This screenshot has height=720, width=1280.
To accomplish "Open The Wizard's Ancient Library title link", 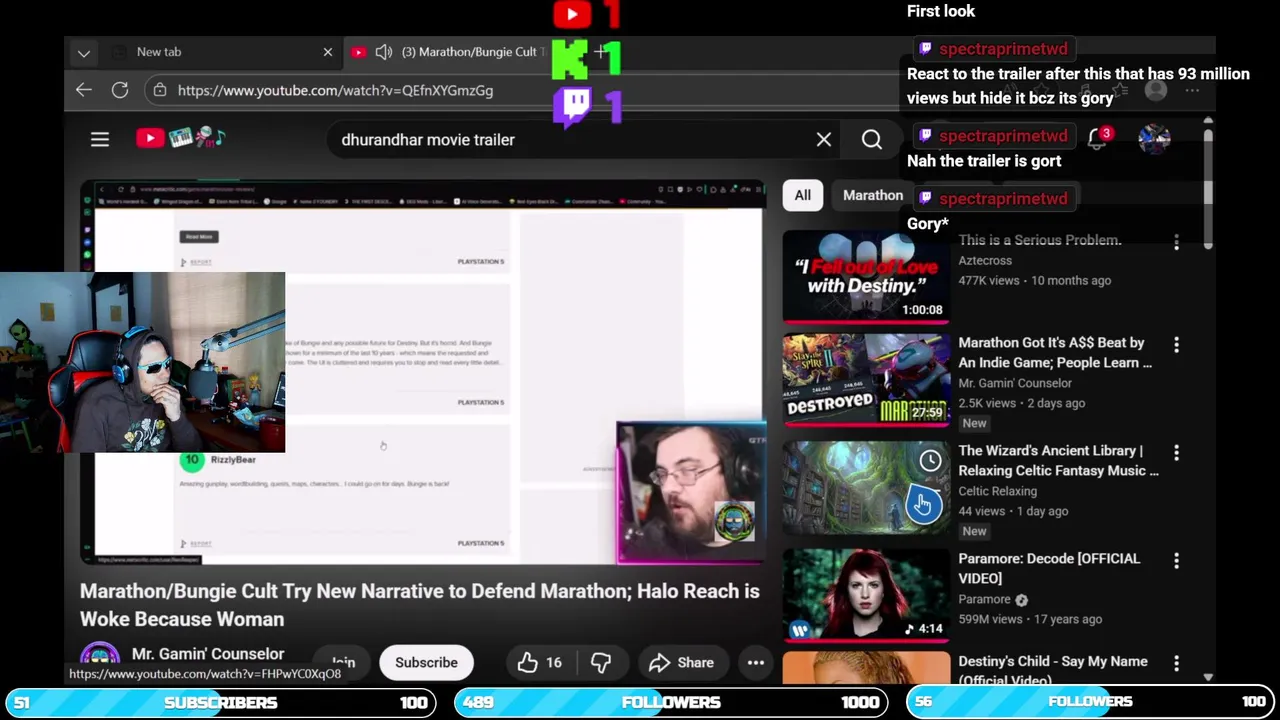I will [x=1058, y=460].
